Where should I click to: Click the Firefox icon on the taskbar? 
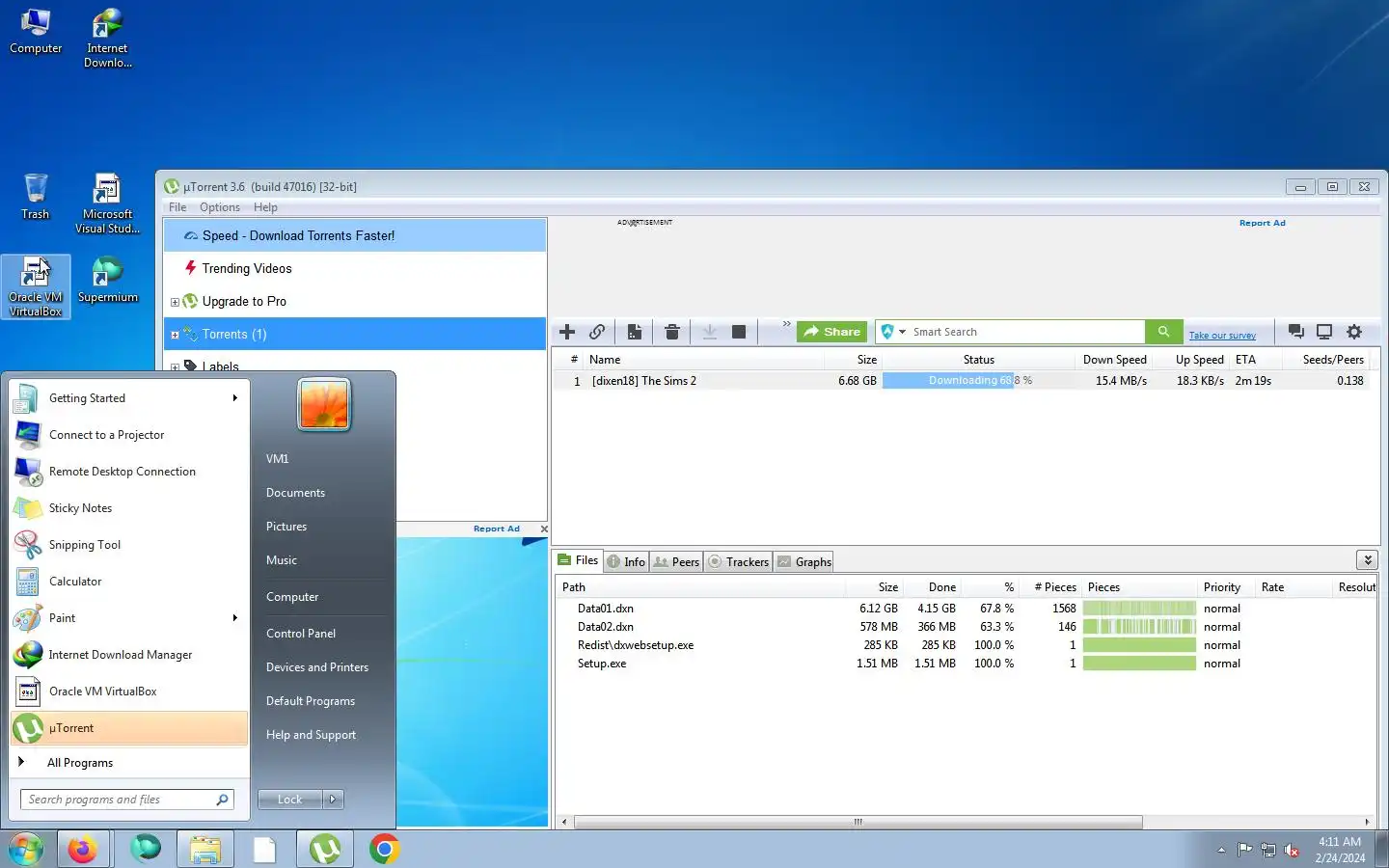point(83,850)
